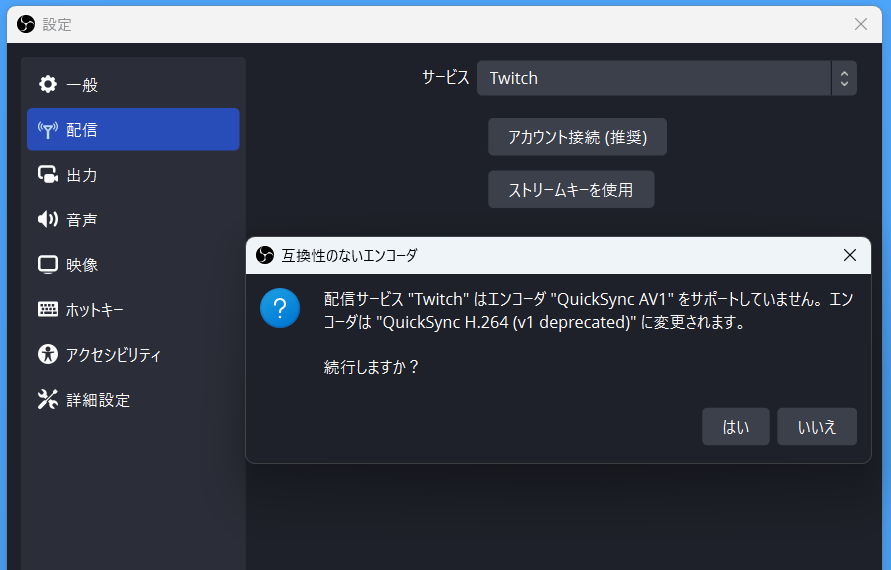Close the 互換性のないエンコーダ dialog
The image size is (891, 570).
pos(850,255)
